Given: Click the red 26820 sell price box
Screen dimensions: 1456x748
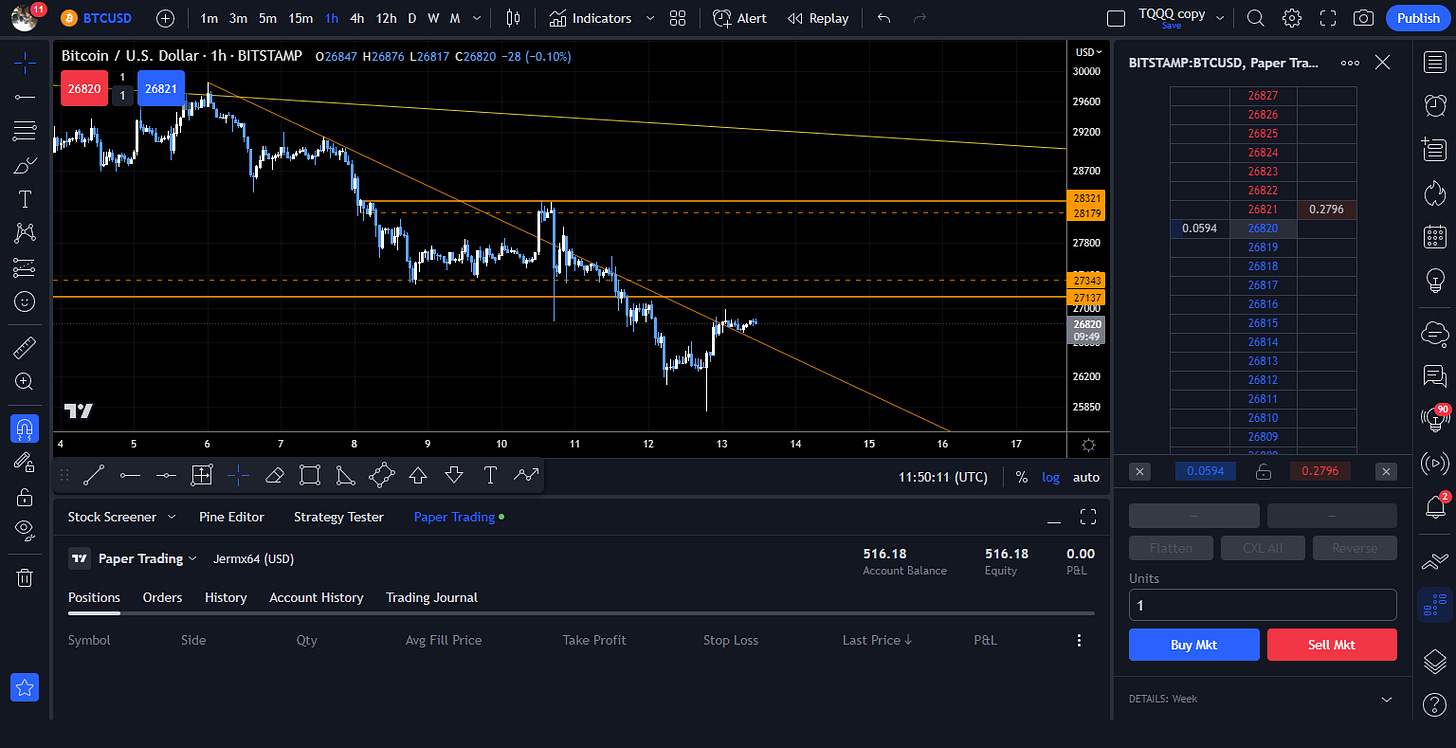Looking at the screenshot, I should [84, 88].
